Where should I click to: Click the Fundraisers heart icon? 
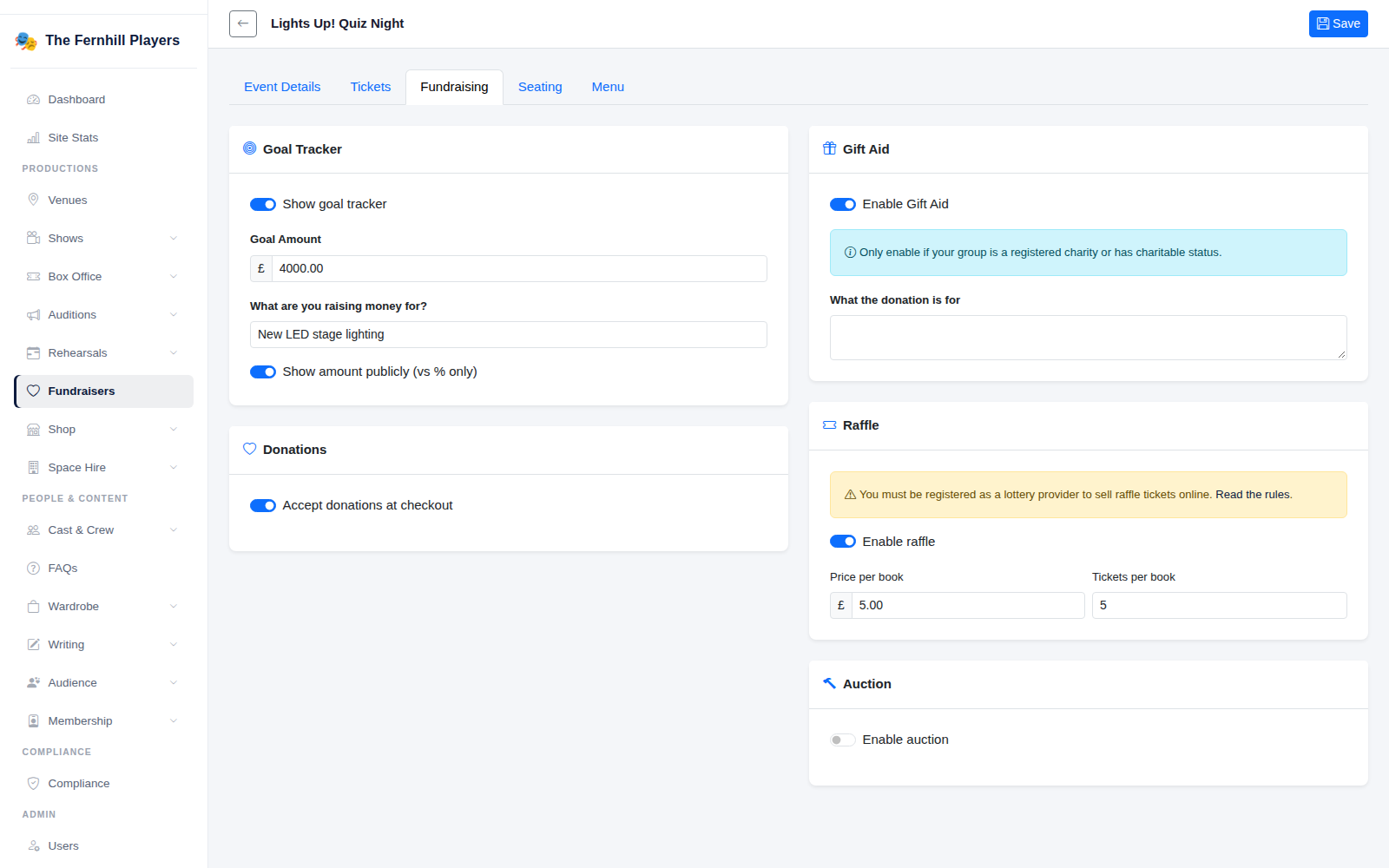33,391
